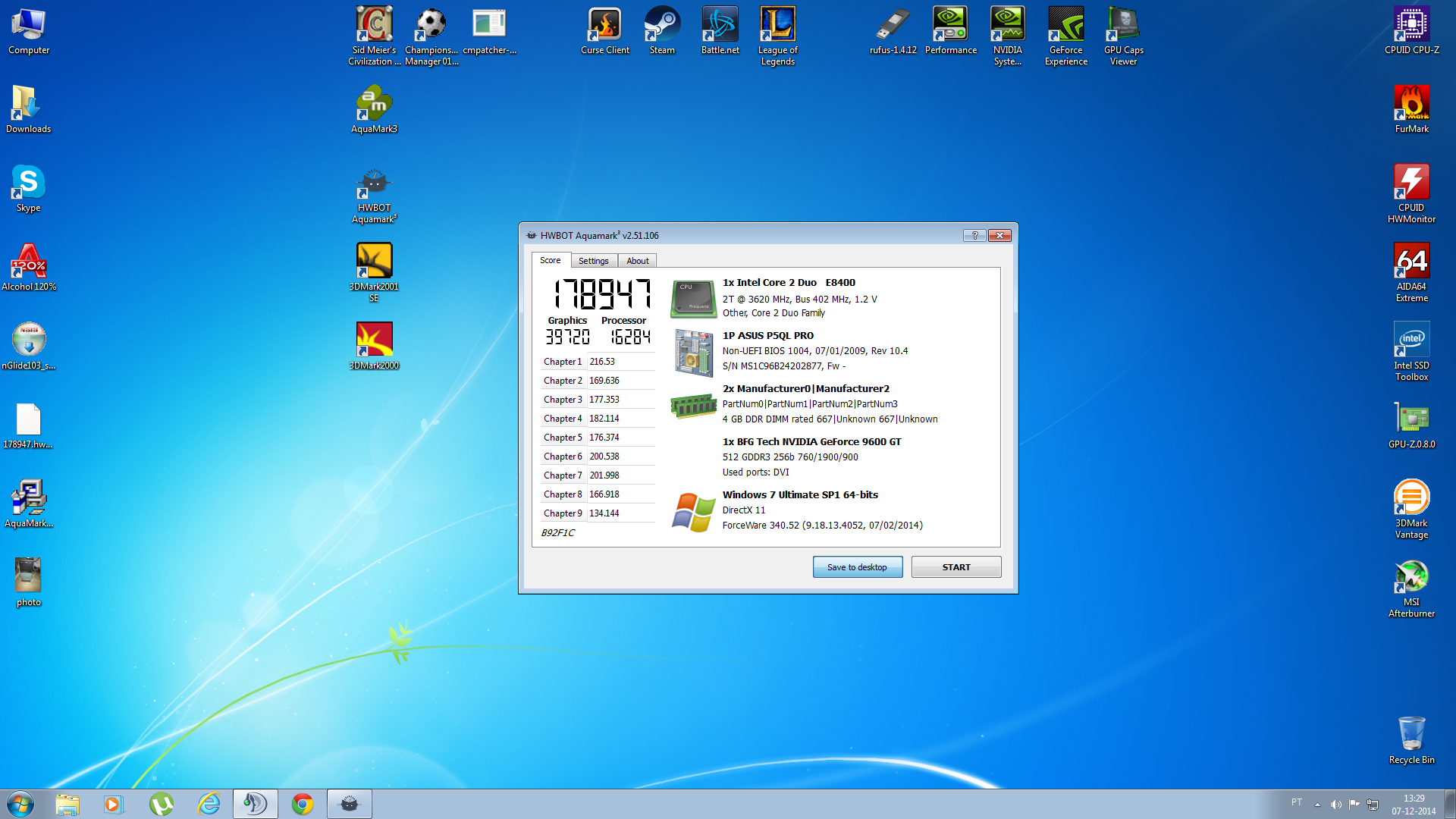This screenshot has width=1456, height=819.
Task: Click the total score 178947
Action: (602, 294)
